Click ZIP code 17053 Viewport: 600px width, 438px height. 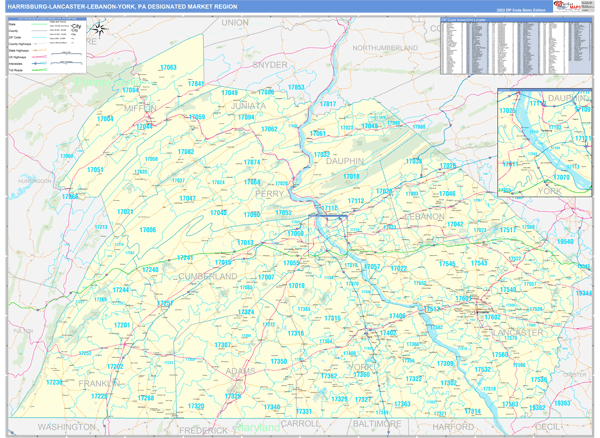(x=283, y=212)
